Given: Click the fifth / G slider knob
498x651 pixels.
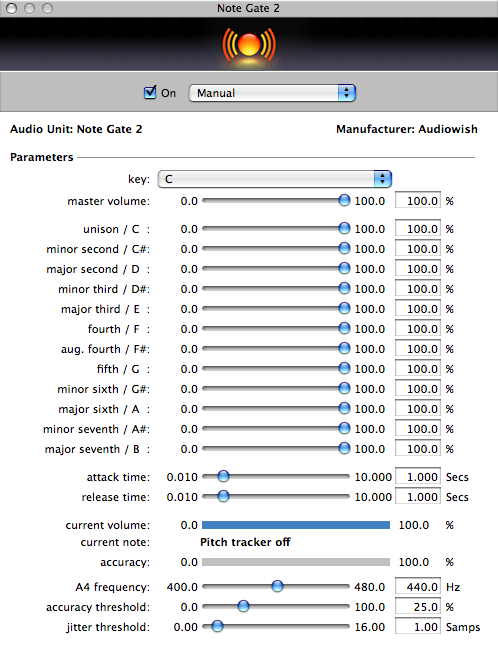Looking at the screenshot, I should point(344,368).
